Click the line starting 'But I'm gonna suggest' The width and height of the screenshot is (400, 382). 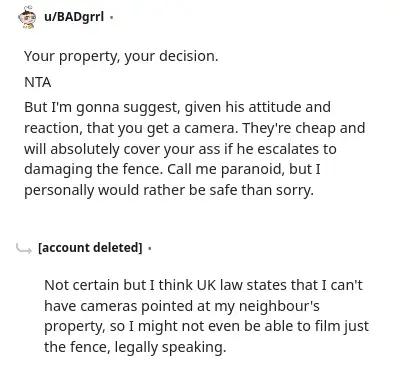point(177,108)
